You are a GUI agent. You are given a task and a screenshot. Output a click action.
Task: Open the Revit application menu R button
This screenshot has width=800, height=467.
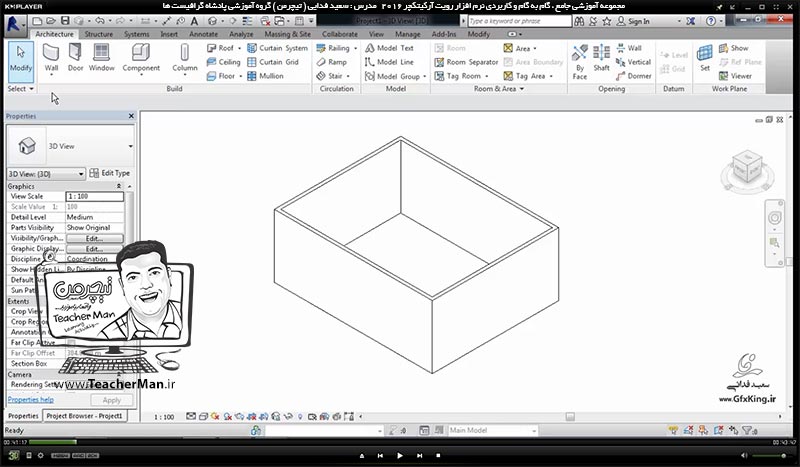coord(14,24)
